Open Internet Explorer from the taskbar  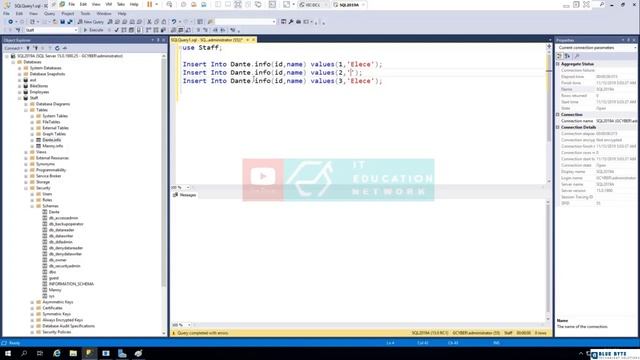[57, 353]
